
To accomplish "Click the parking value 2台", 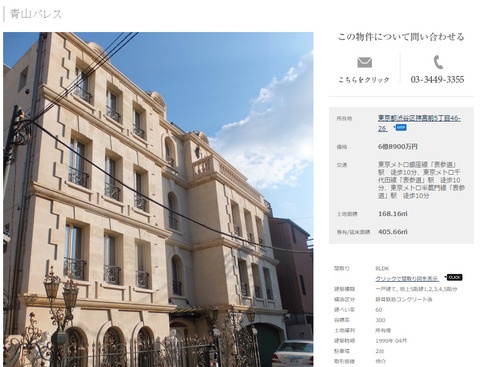I will (x=380, y=351).
